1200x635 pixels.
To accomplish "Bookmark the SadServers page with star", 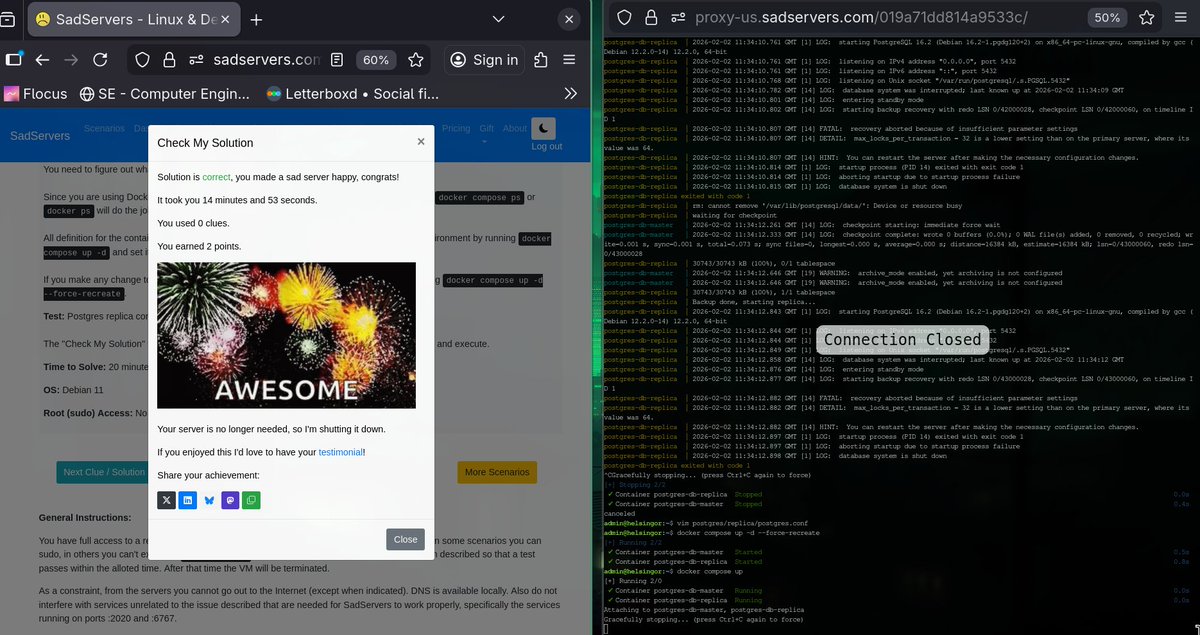I will [x=415, y=60].
